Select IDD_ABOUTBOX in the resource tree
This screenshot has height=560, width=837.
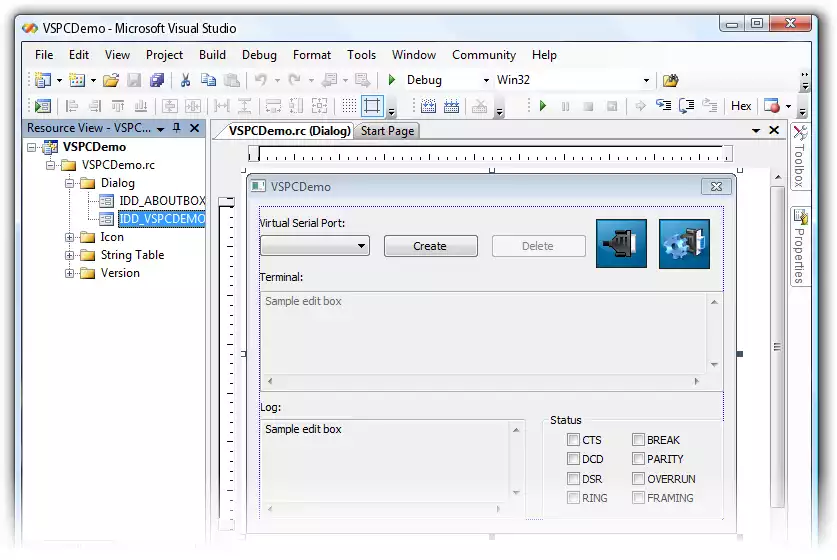point(161,201)
